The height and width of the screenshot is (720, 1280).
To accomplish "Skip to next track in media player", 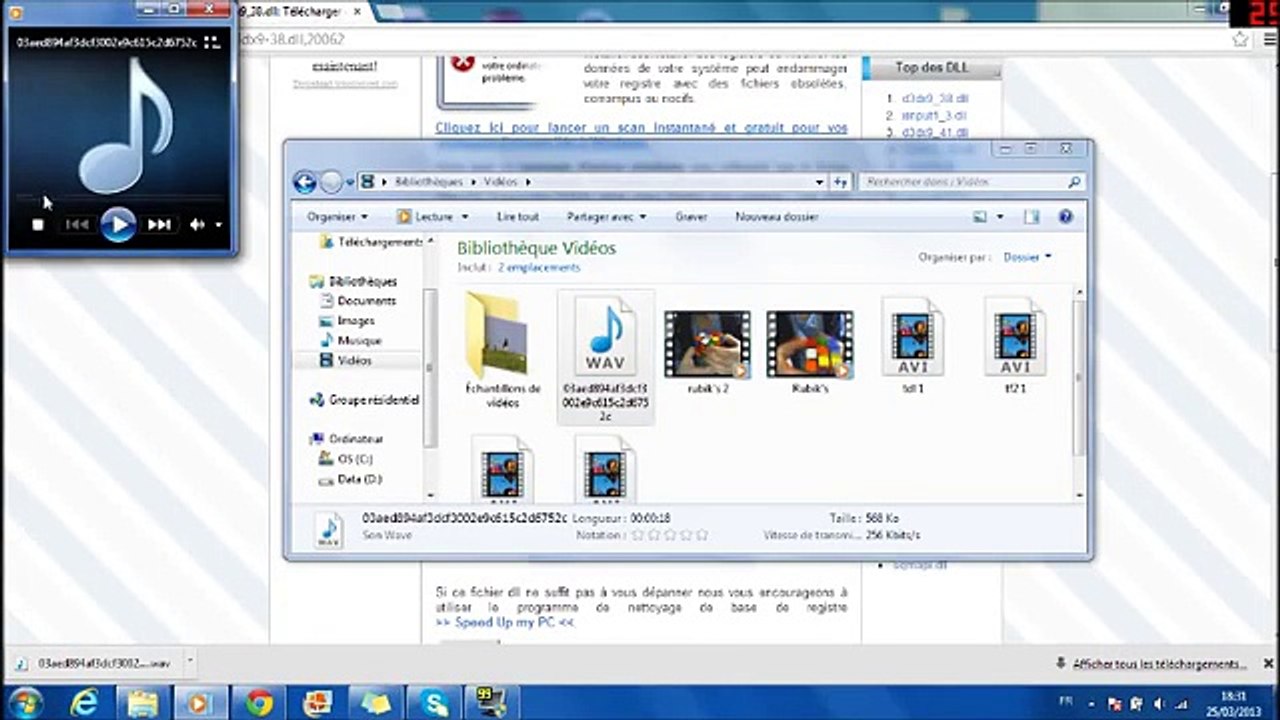I will [x=159, y=225].
